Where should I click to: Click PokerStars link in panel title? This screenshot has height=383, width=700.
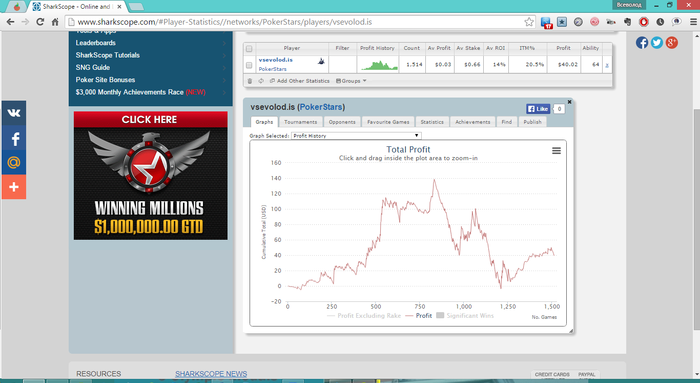pos(321,107)
